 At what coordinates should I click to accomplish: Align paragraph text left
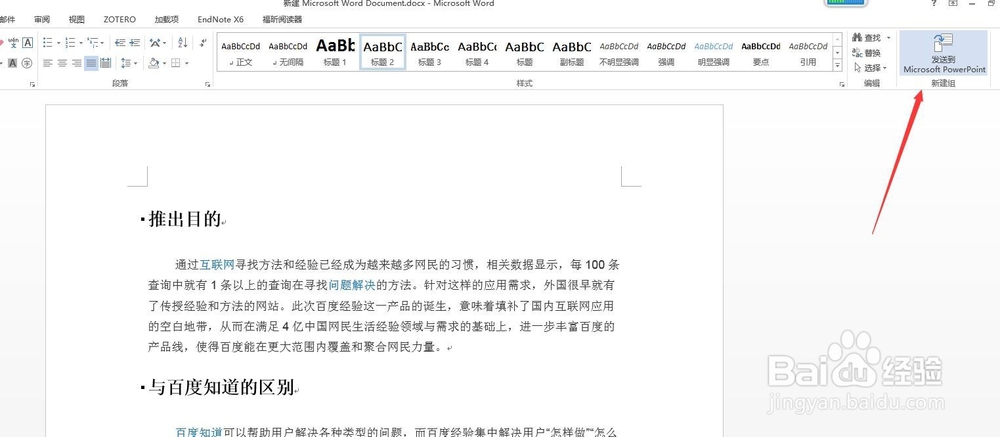(x=48, y=63)
